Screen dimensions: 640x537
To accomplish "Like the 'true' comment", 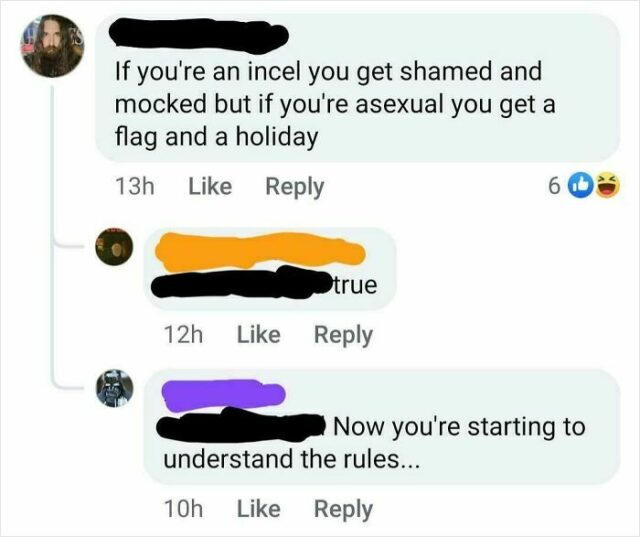I will point(259,335).
